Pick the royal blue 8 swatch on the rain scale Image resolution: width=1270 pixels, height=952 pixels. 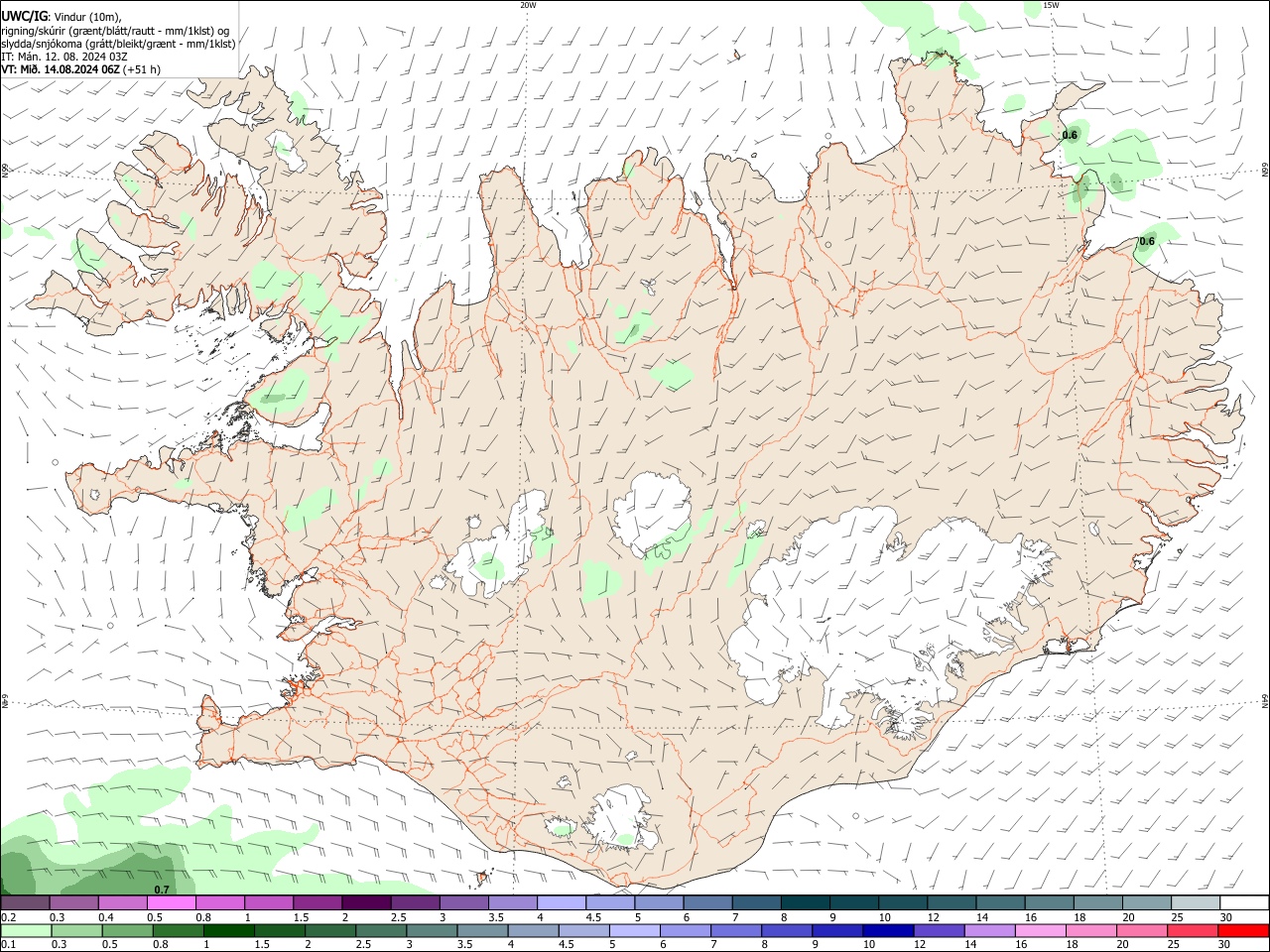(788, 931)
